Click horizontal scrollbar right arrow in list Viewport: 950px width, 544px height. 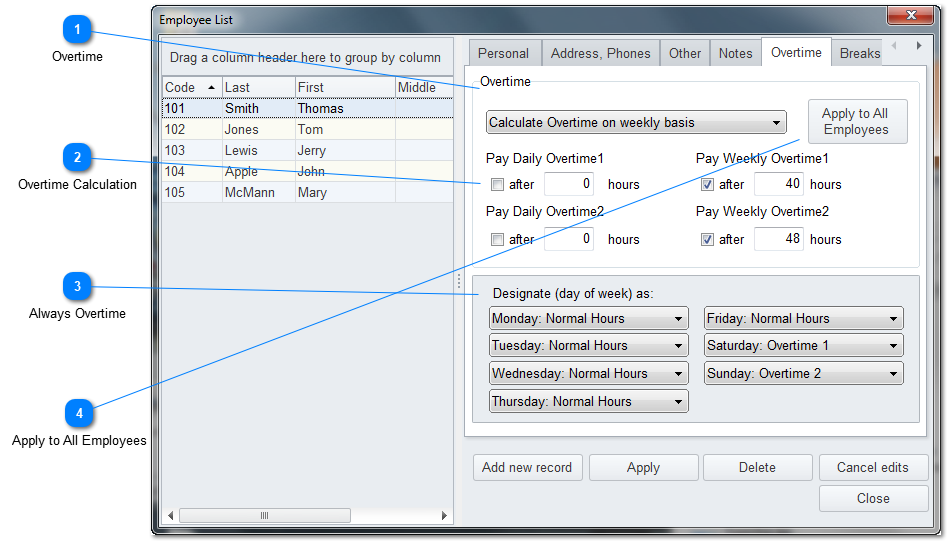click(x=445, y=516)
